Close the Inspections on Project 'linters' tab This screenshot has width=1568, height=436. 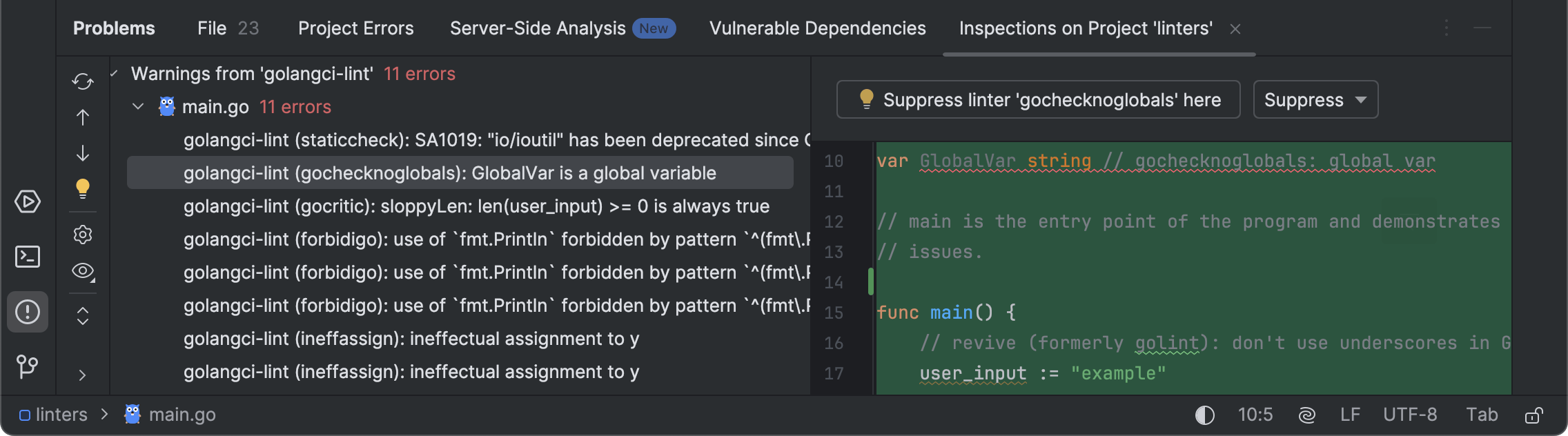[1235, 29]
